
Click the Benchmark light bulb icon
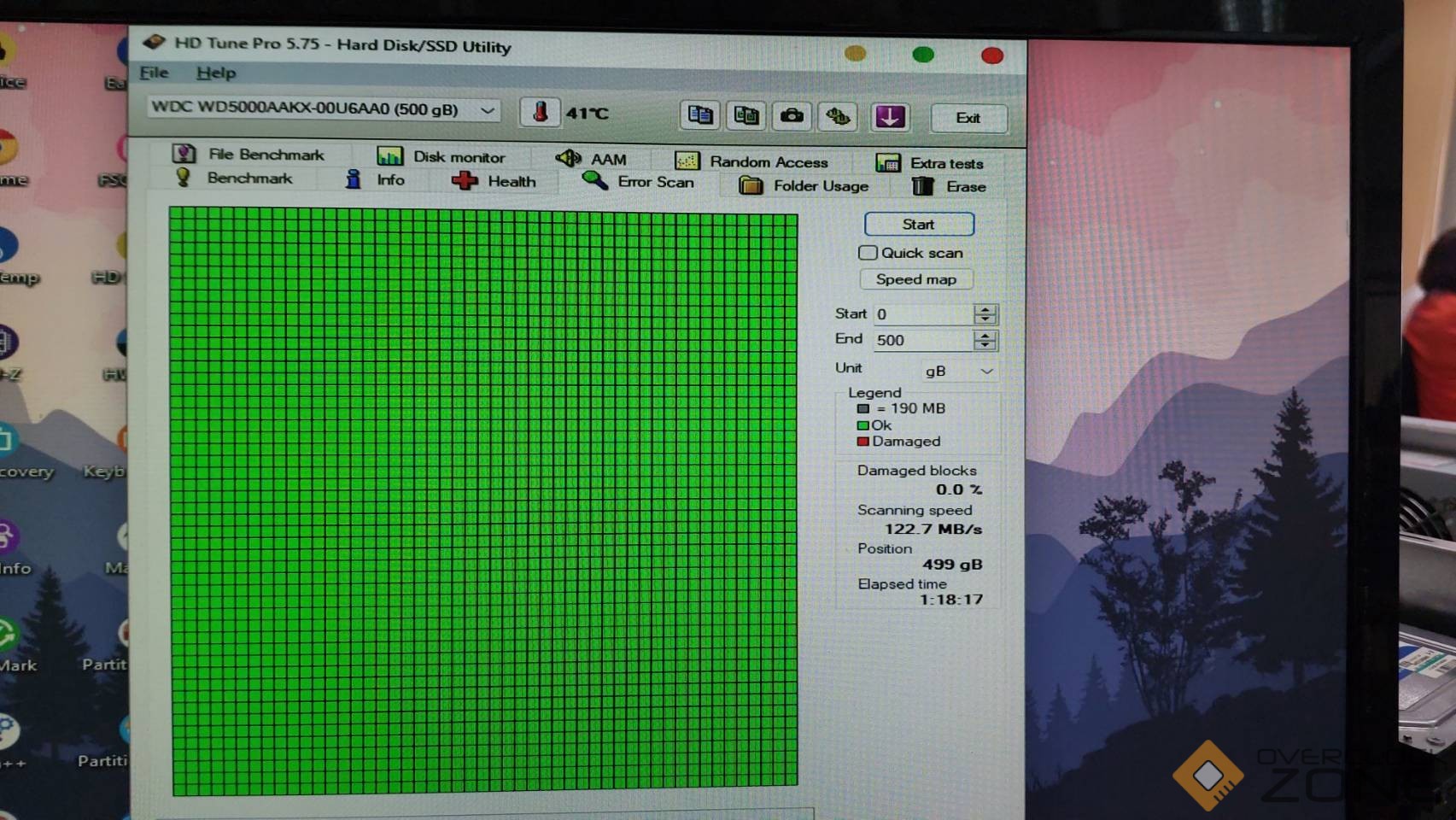[183, 177]
